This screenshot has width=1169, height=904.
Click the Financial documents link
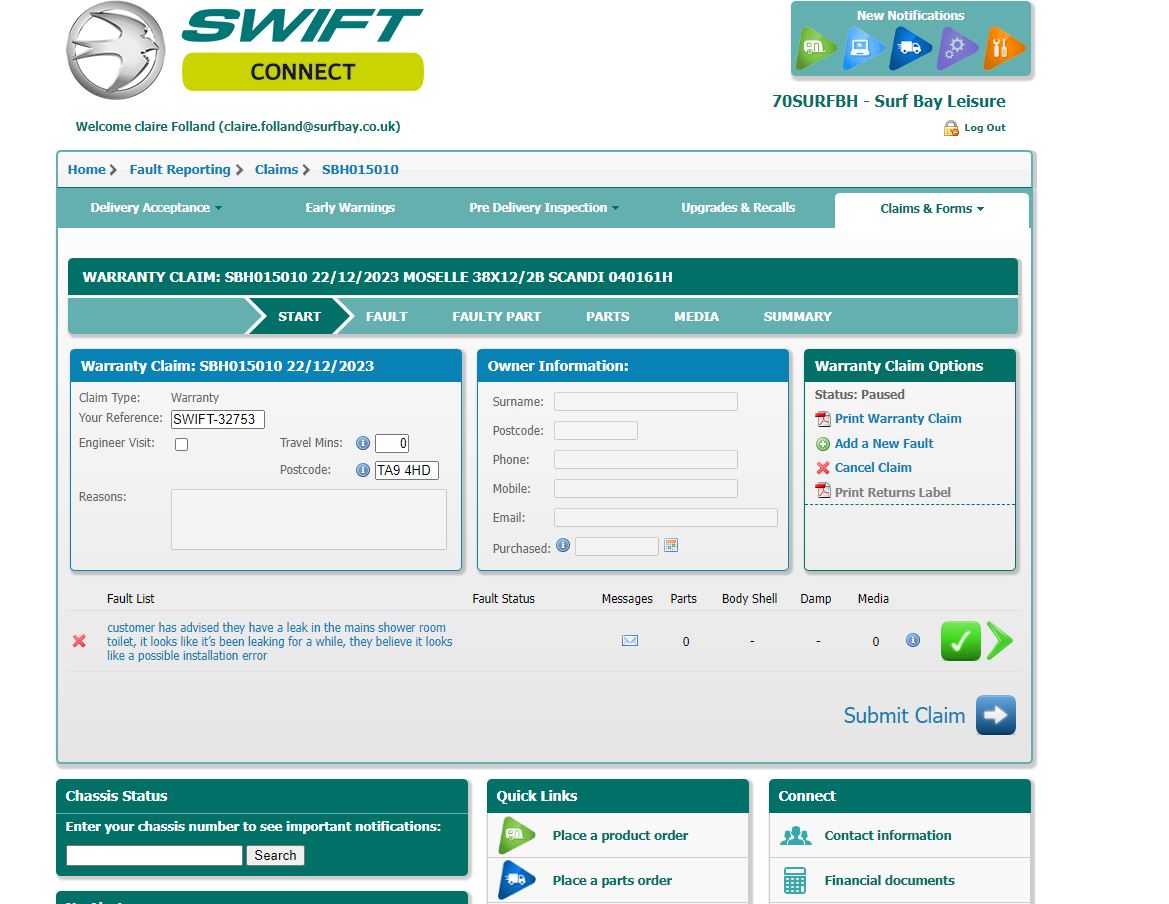tap(889, 880)
